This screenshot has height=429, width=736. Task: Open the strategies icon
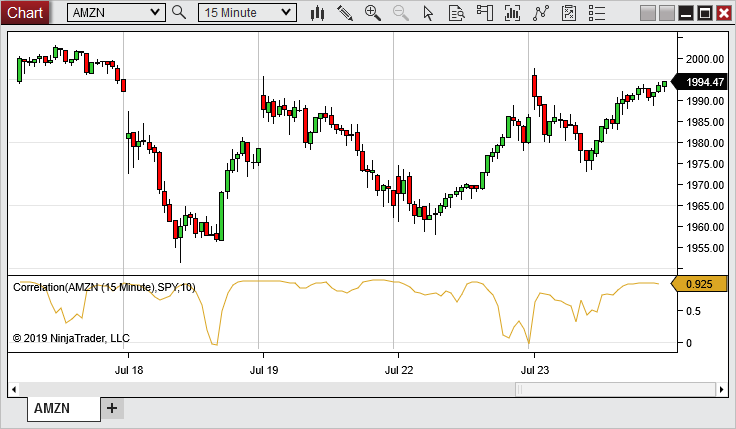(x=568, y=13)
